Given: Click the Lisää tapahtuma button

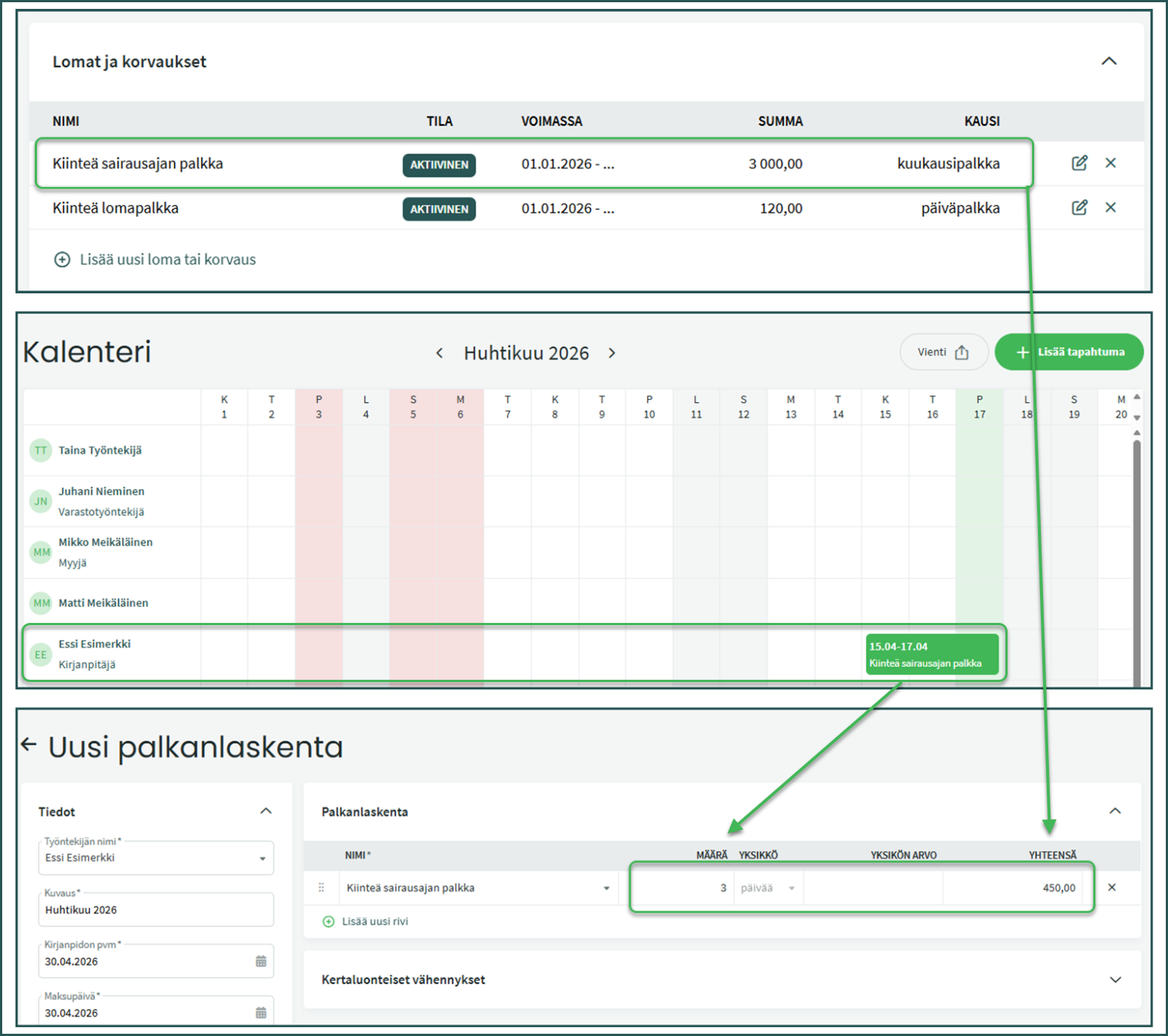Looking at the screenshot, I should 1069,352.
